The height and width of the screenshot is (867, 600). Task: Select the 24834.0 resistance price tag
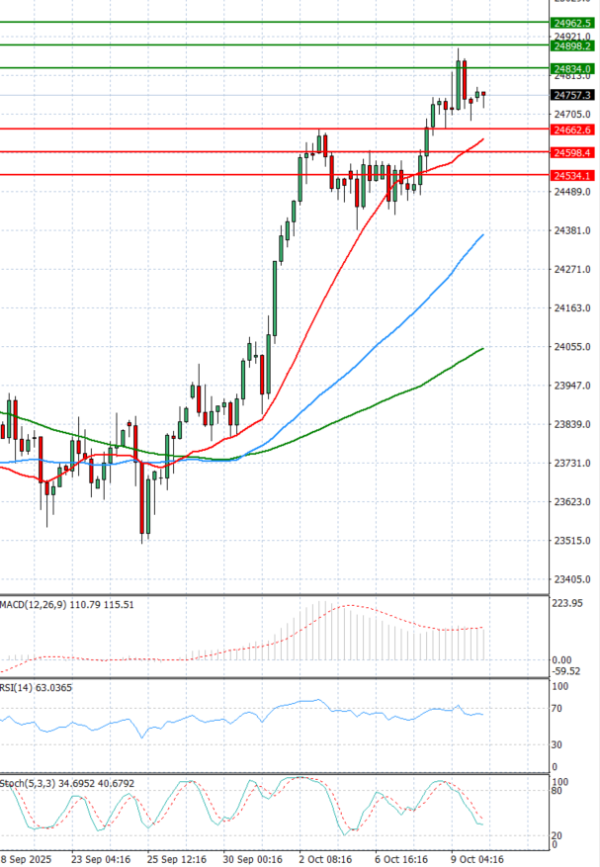click(x=572, y=69)
